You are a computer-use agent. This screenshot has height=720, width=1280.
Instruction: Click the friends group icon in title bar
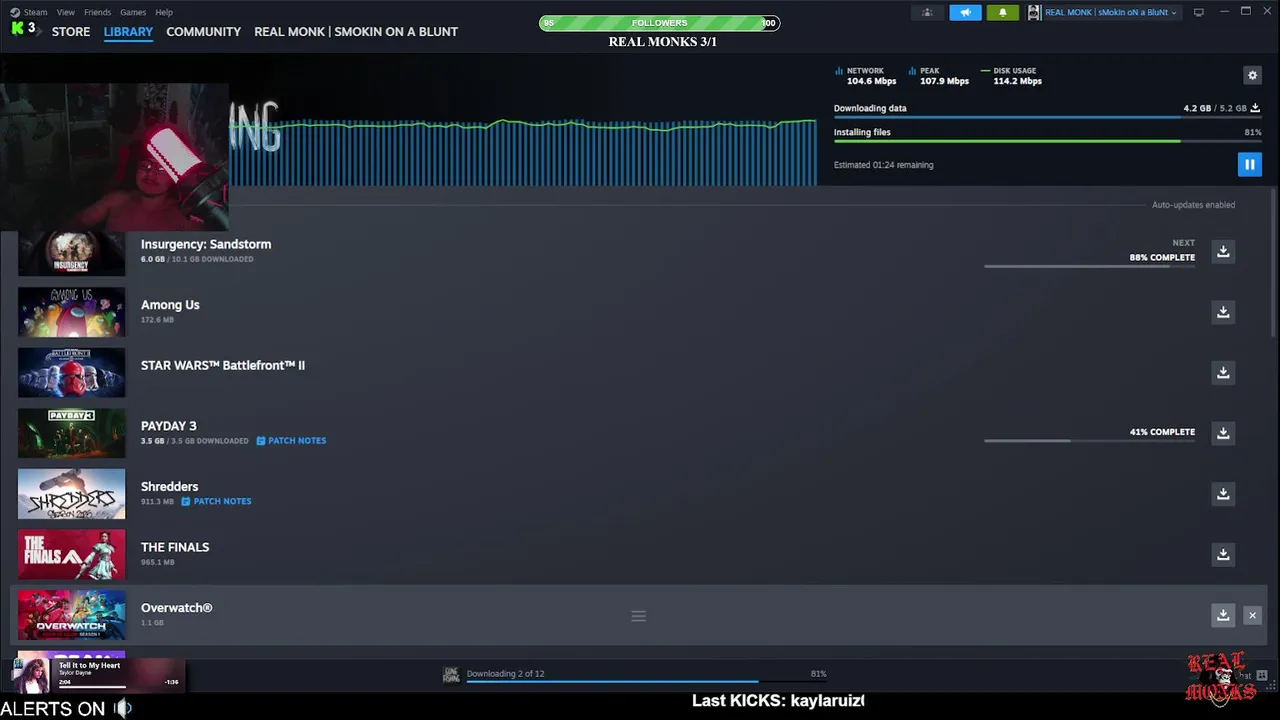click(927, 12)
